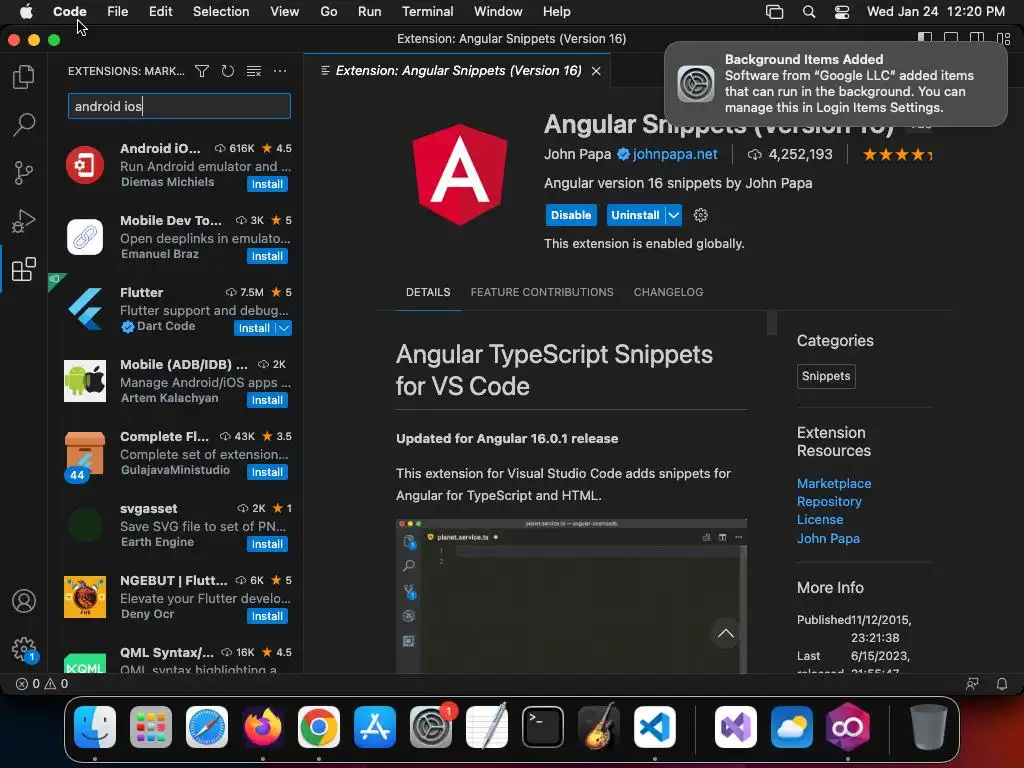Image resolution: width=1024 pixels, height=768 pixels.
Task: Select the Extensions view icon
Action: click(x=24, y=269)
